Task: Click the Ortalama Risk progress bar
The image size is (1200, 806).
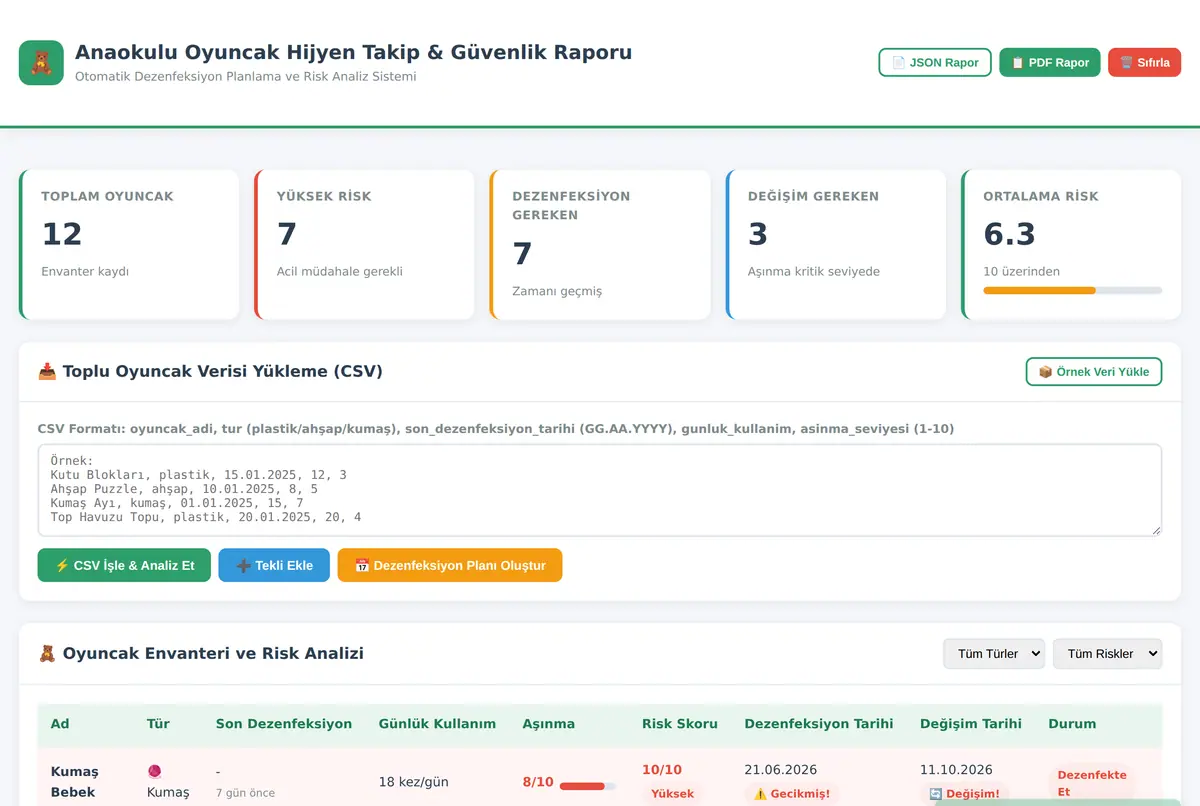Action: (1072, 290)
